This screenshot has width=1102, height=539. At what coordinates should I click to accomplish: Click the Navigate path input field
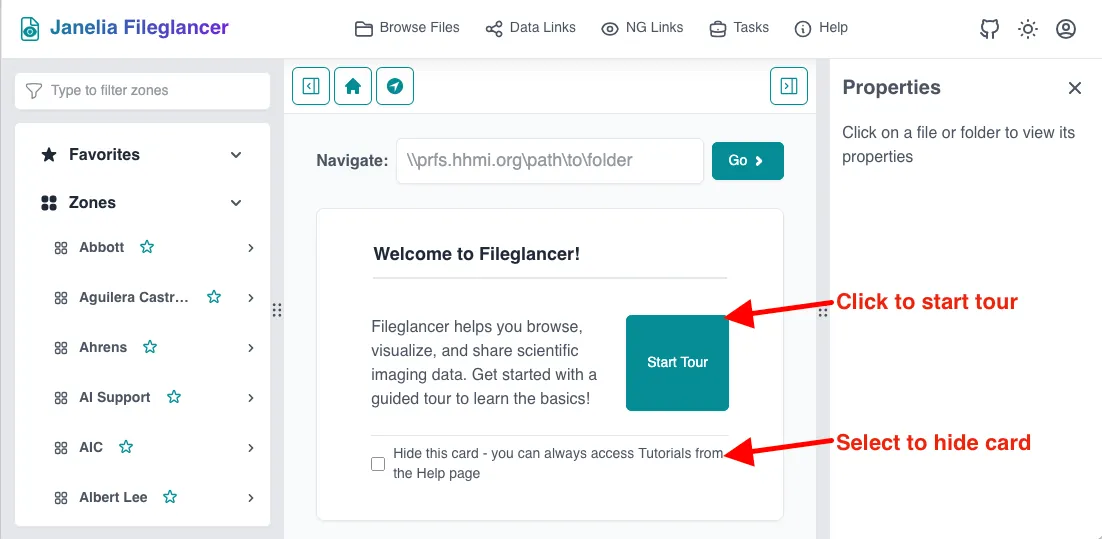click(550, 161)
